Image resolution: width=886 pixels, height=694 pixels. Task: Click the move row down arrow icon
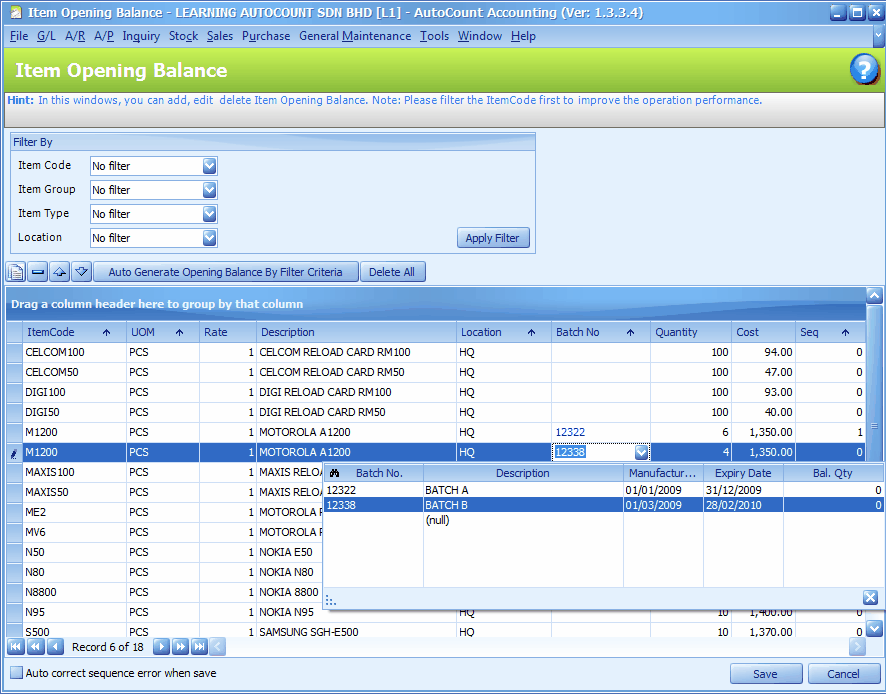click(81, 272)
